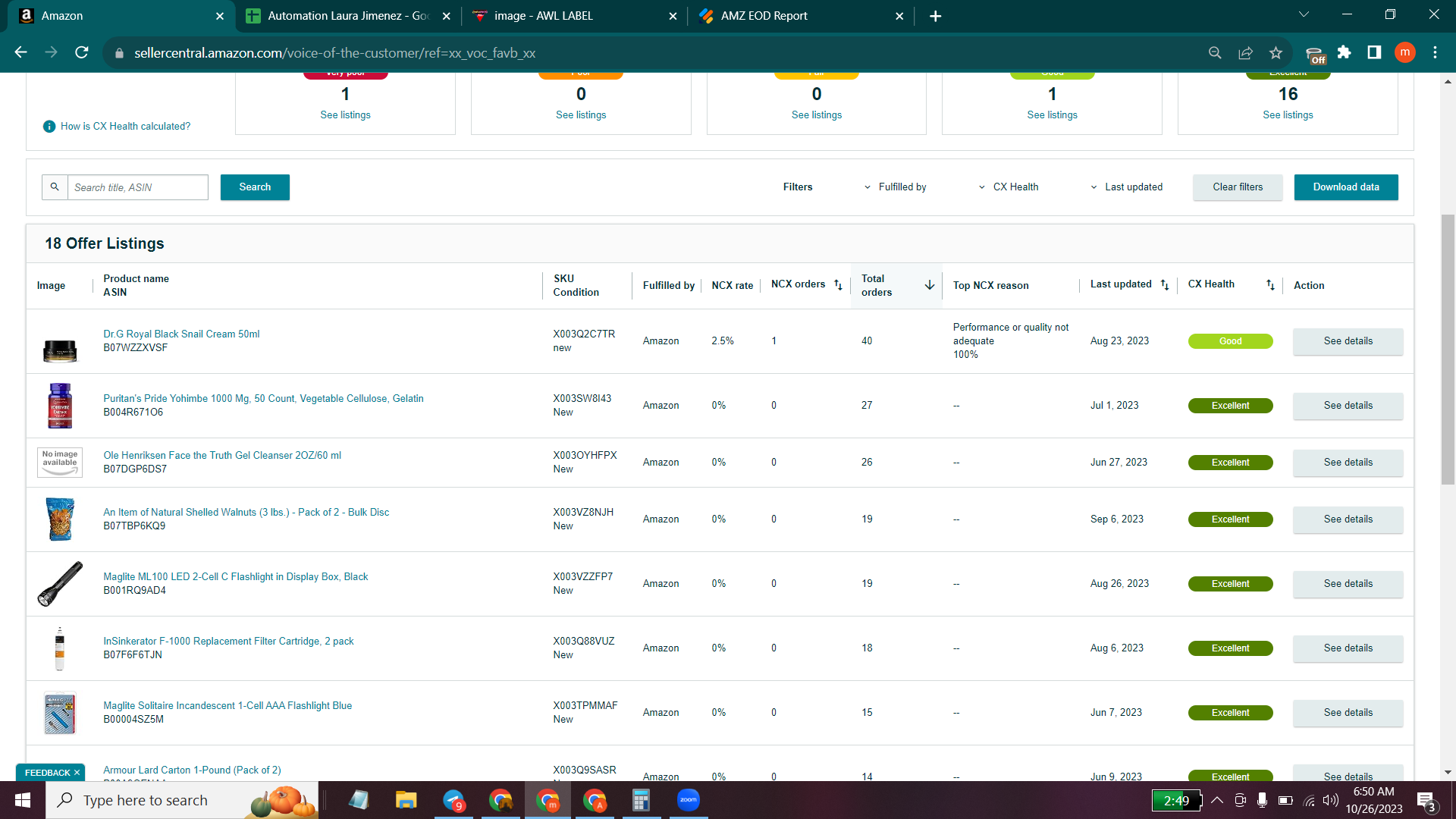Open the browser extensions puzzle icon
Image resolution: width=1456 pixels, height=819 pixels.
coord(1345,52)
